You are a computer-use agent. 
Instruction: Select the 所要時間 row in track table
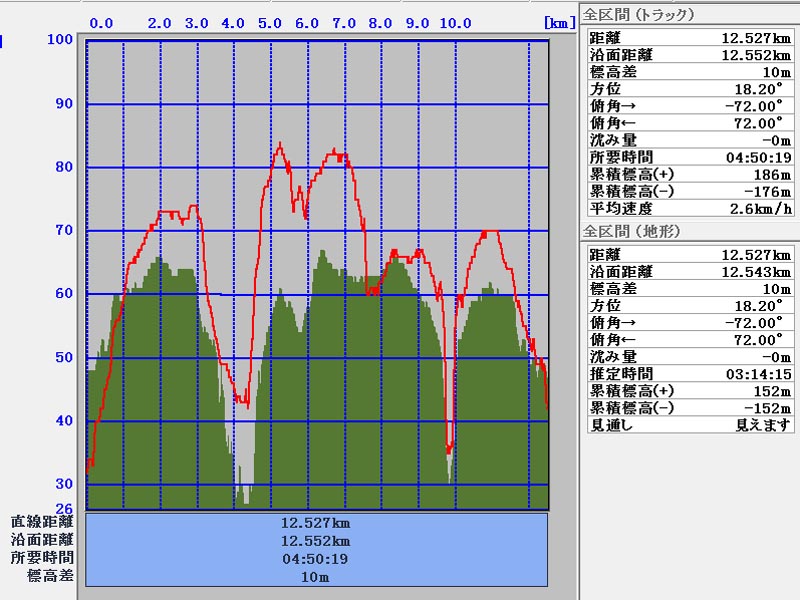click(x=688, y=157)
